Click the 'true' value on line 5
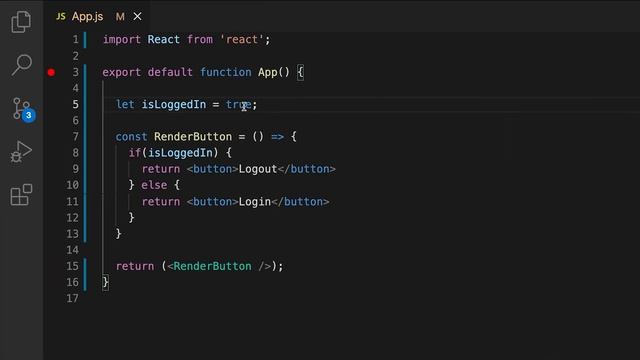The width and height of the screenshot is (640, 360). tap(239, 104)
